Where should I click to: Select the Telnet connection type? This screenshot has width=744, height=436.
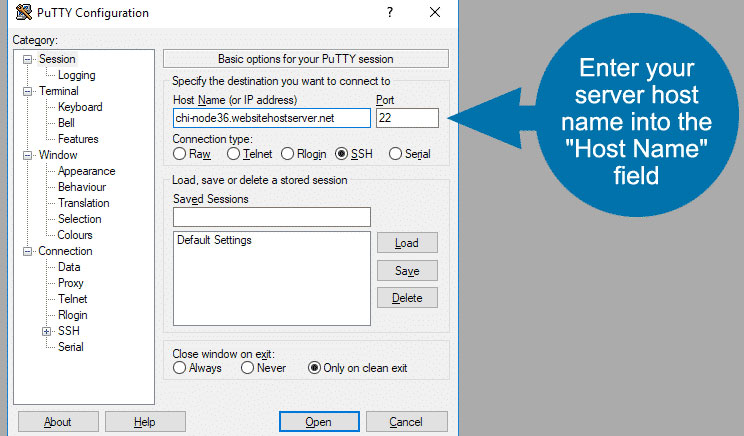pos(233,154)
